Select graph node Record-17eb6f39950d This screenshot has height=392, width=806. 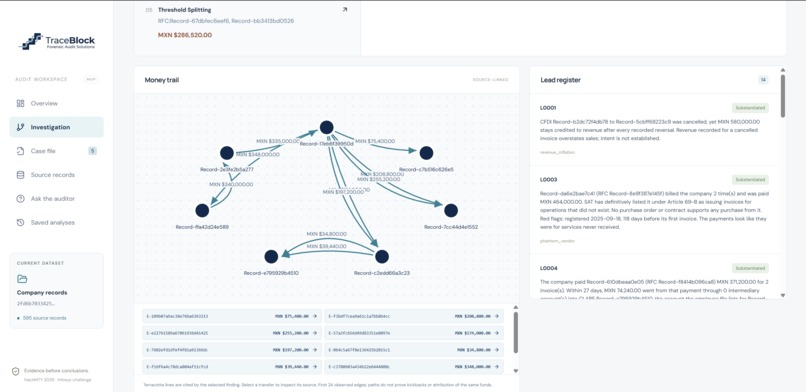click(x=326, y=128)
